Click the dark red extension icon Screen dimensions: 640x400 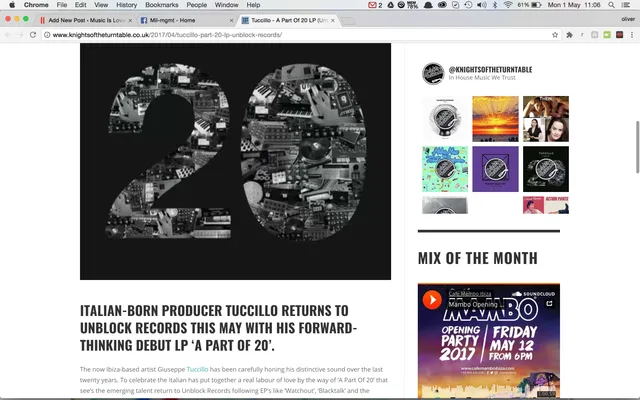[620, 35]
